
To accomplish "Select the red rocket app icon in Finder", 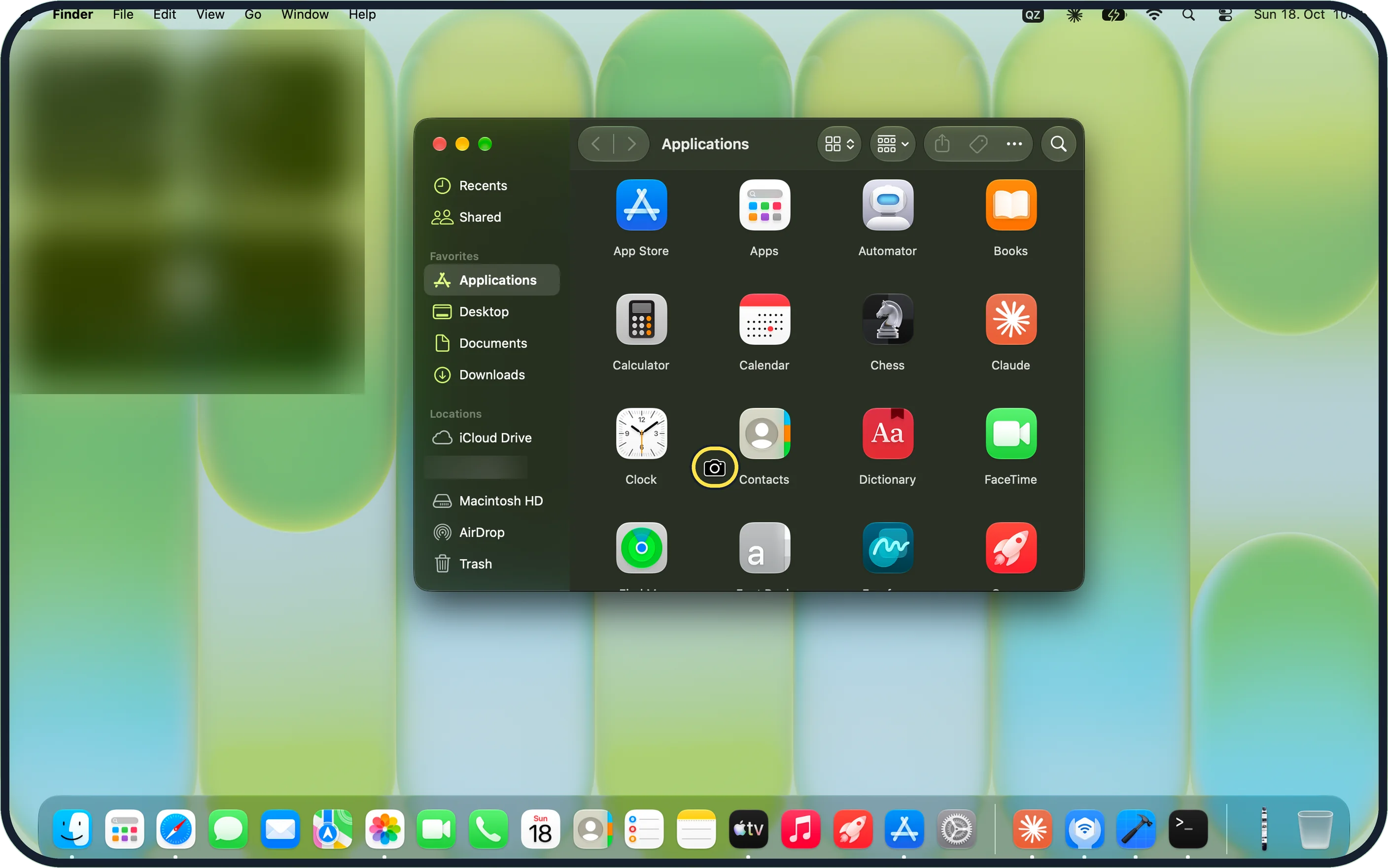I will click(1011, 548).
